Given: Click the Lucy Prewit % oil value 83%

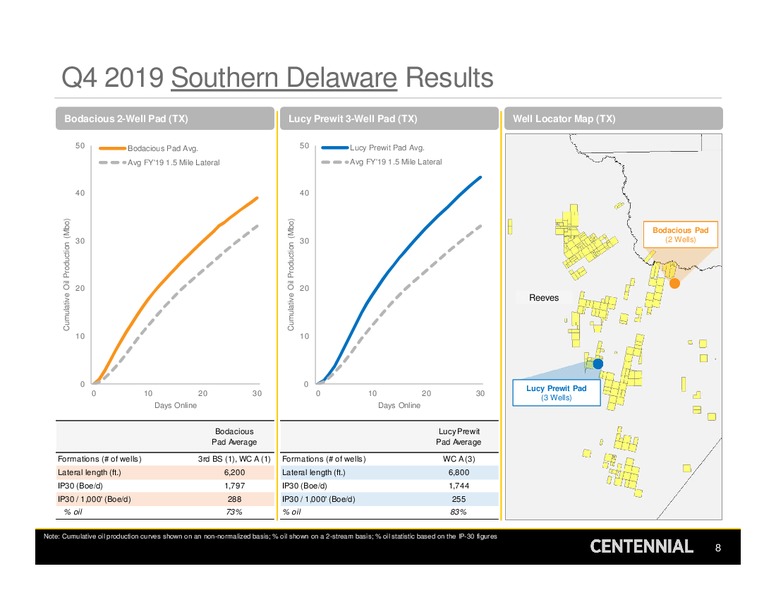Looking at the screenshot, I should click(x=459, y=512).
